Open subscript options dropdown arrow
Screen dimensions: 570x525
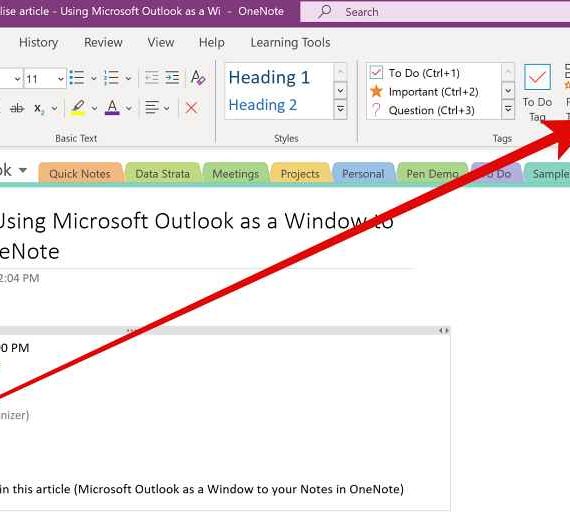(55, 108)
